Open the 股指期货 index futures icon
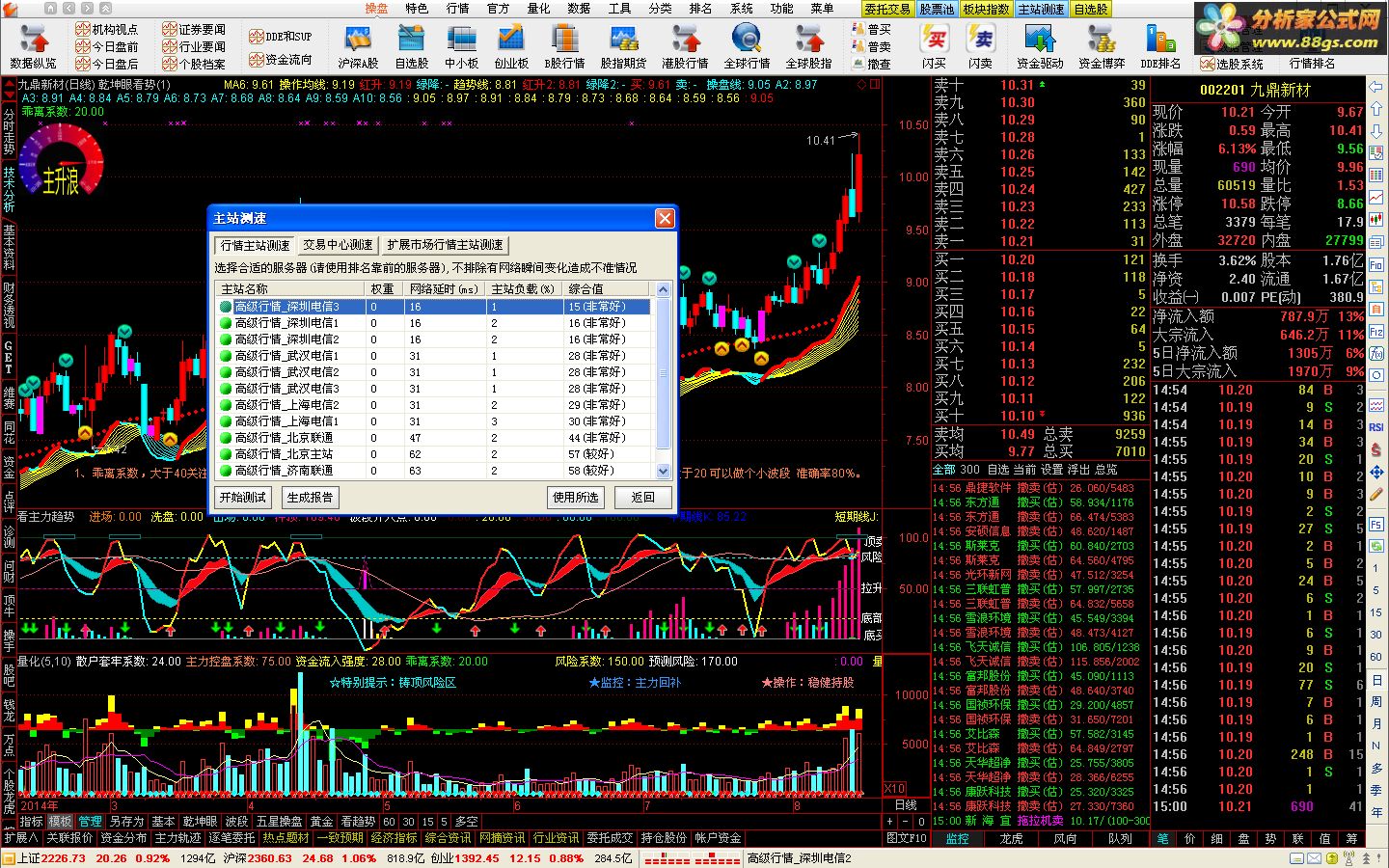The height and width of the screenshot is (868, 1389). pyautogui.click(x=623, y=46)
